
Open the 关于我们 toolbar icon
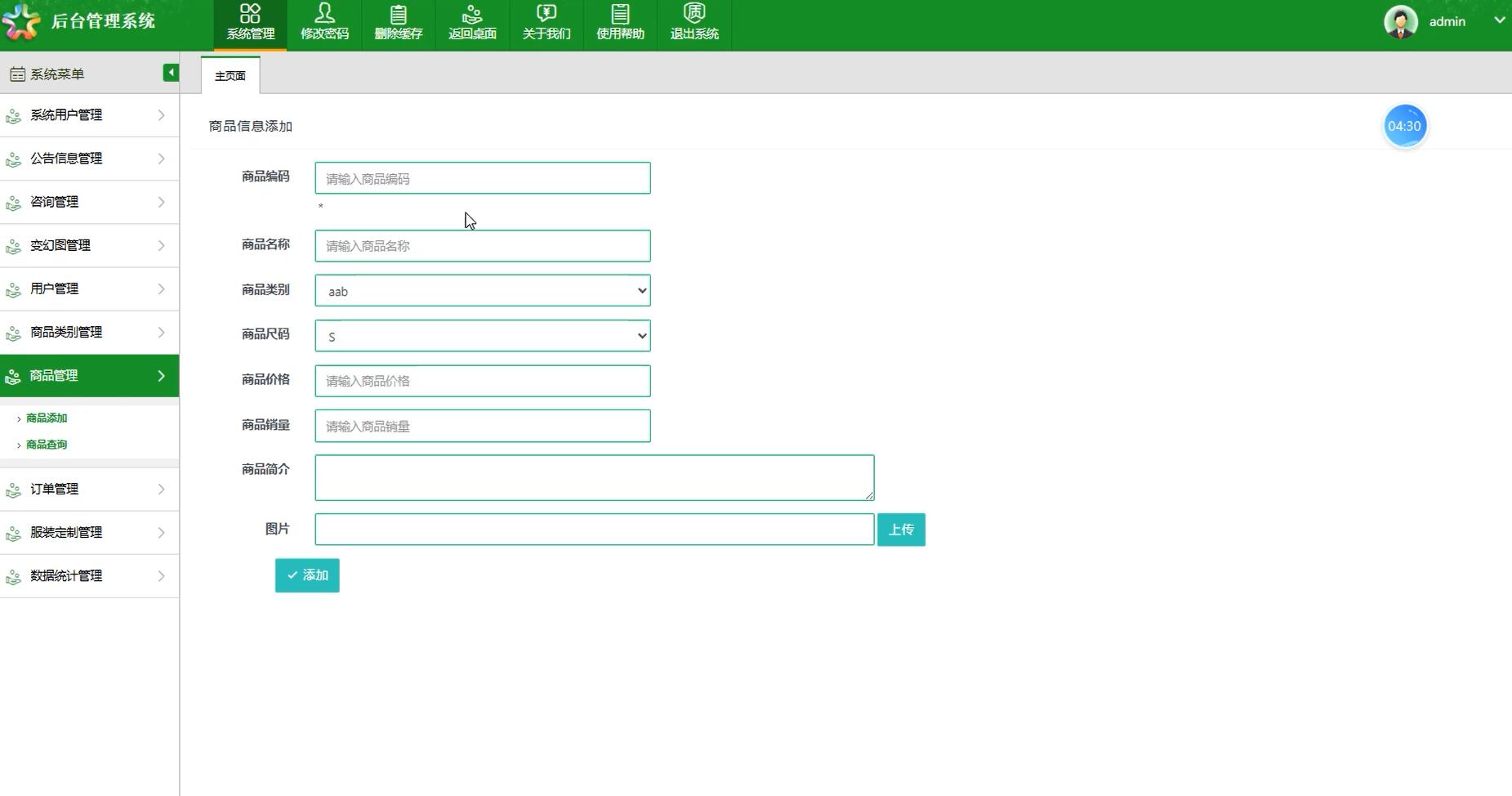tap(546, 14)
